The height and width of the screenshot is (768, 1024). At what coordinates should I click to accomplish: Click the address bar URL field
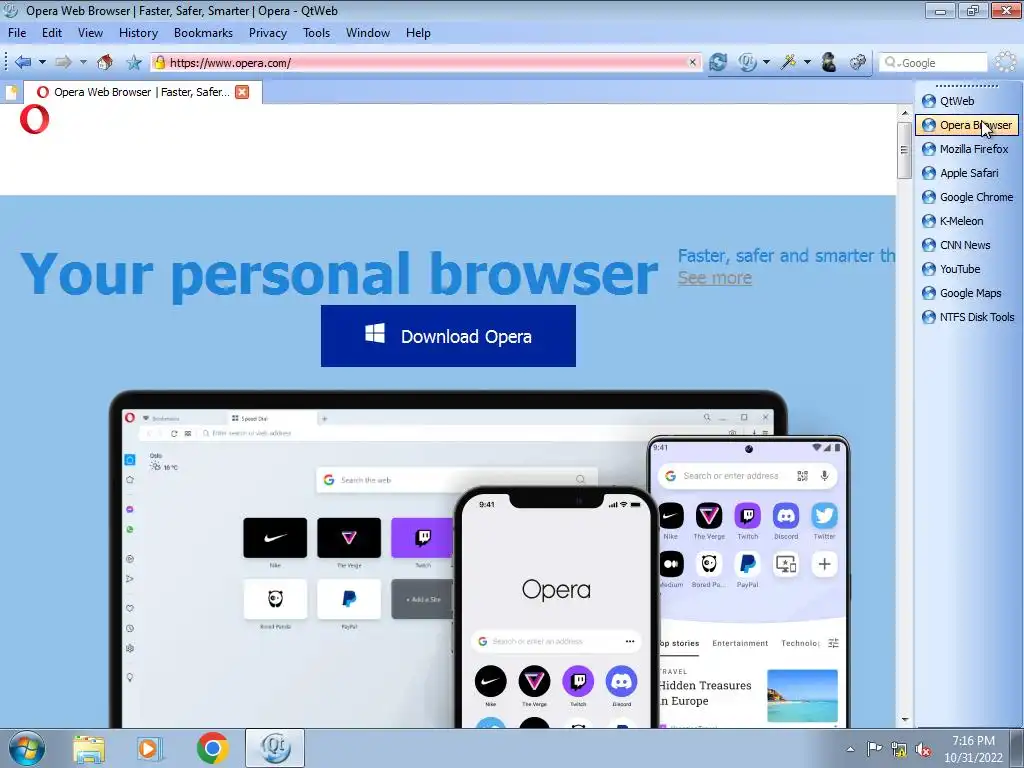424,63
